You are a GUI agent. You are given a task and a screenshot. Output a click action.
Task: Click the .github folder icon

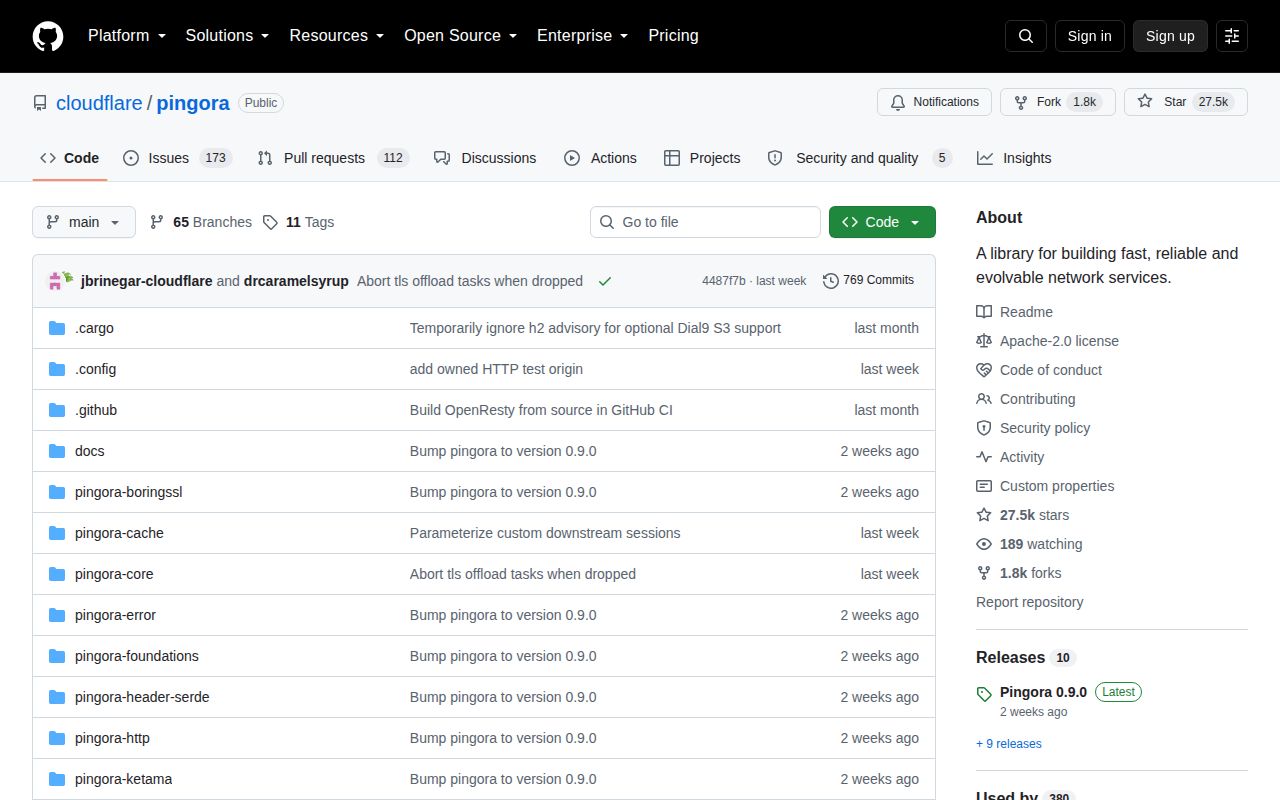(57, 410)
